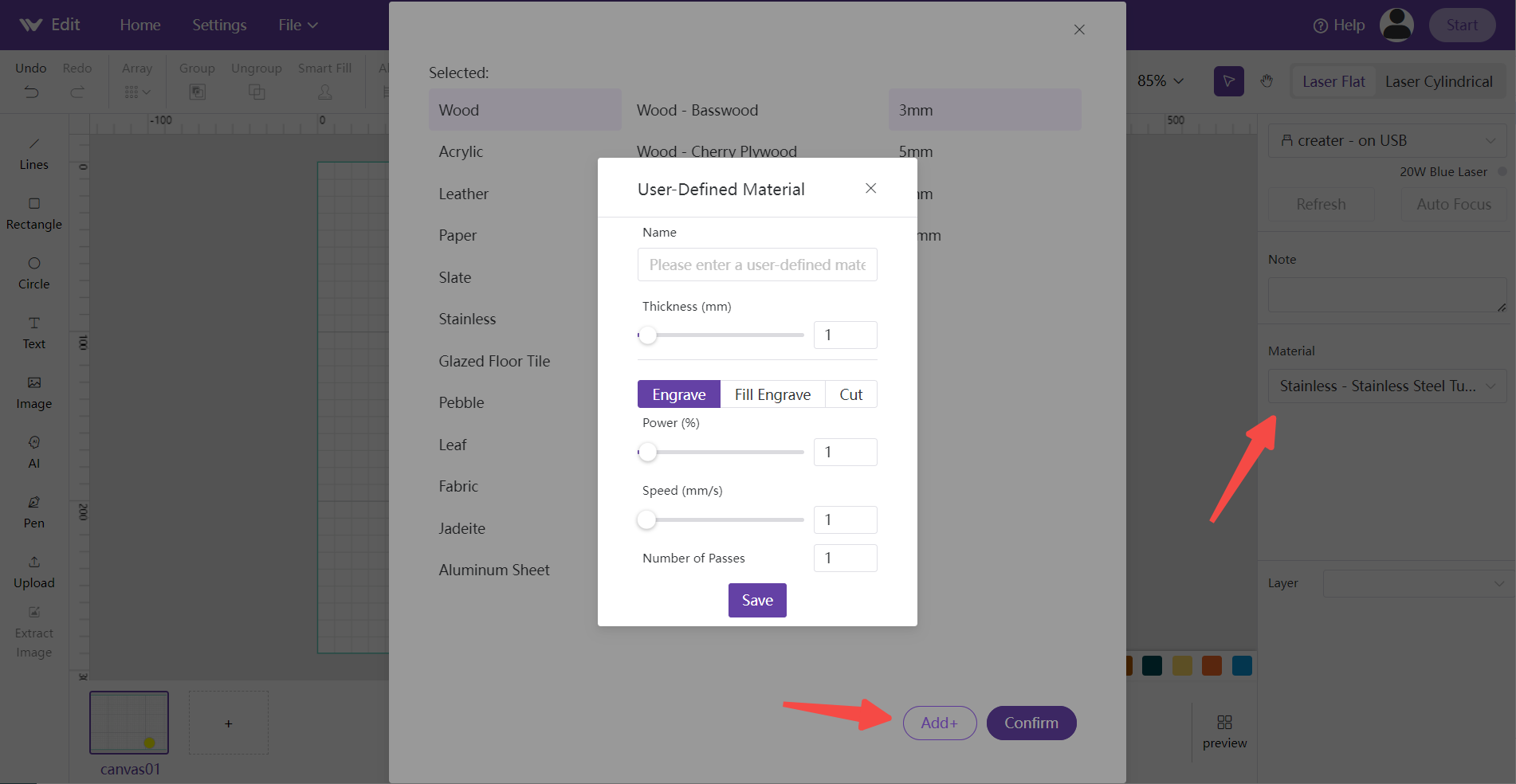Switch mode to Cut

tap(850, 394)
